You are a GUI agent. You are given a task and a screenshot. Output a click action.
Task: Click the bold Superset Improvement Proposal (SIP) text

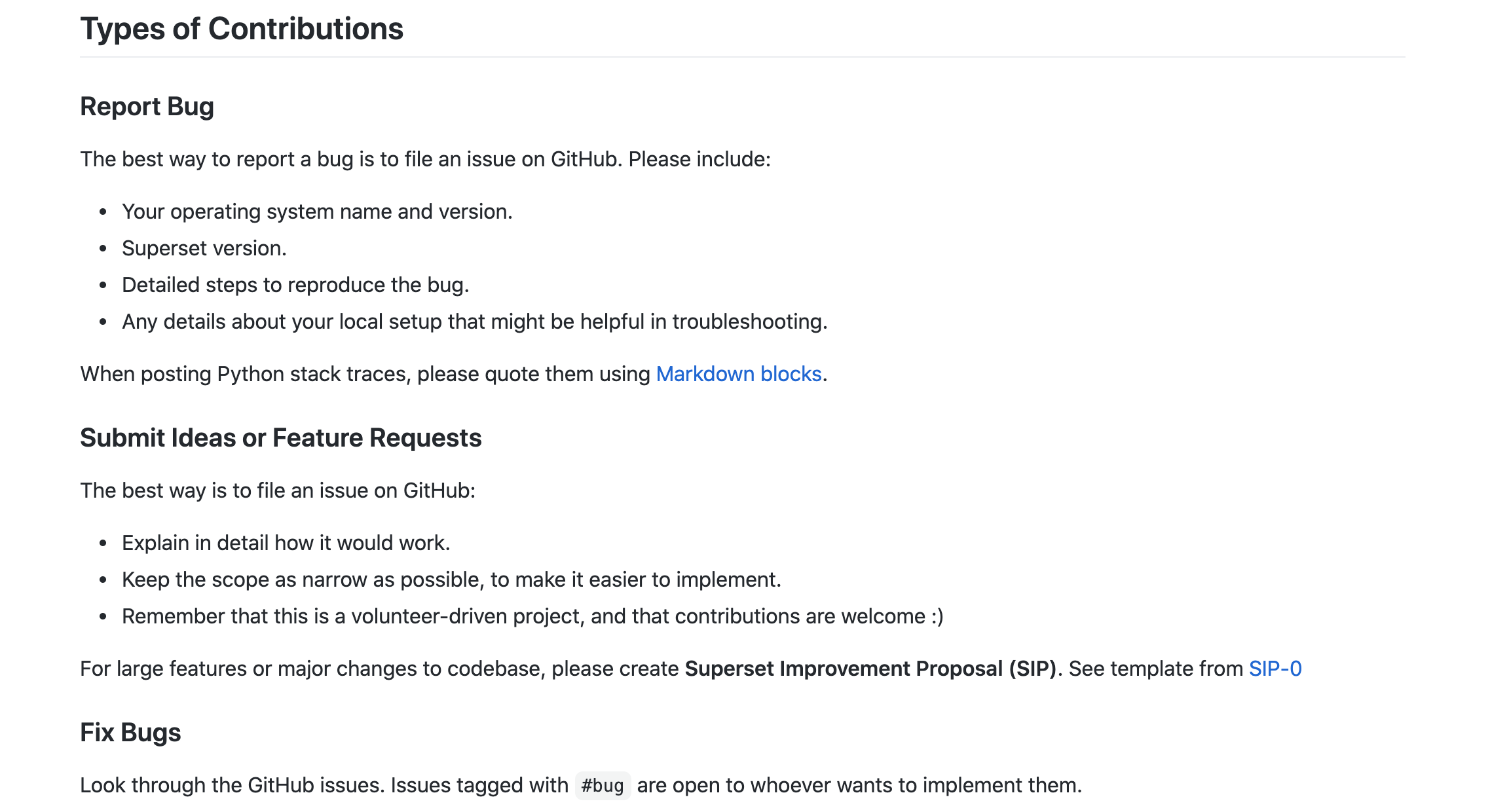(870, 669)
